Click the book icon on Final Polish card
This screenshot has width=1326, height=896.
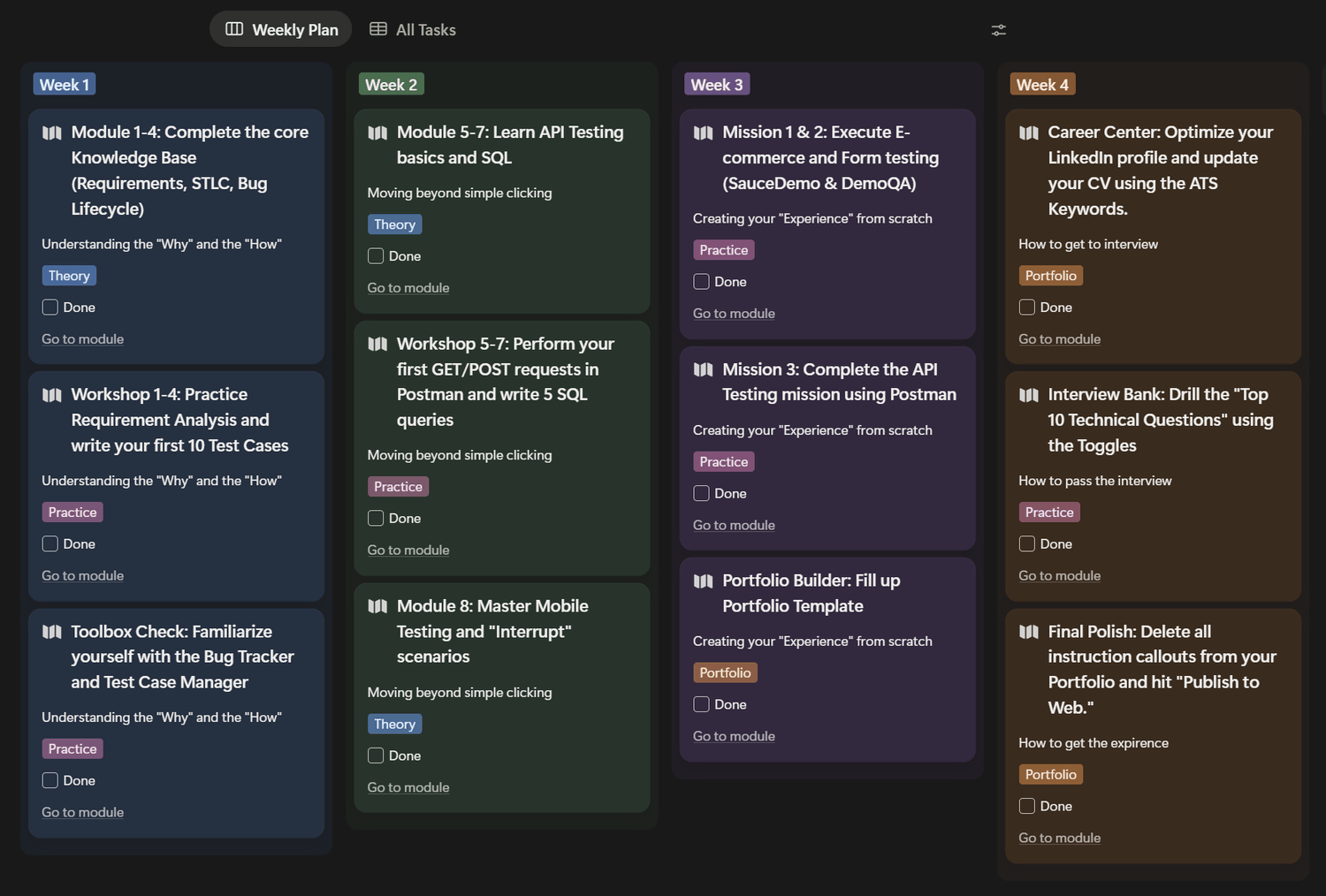click(1029, 632)
